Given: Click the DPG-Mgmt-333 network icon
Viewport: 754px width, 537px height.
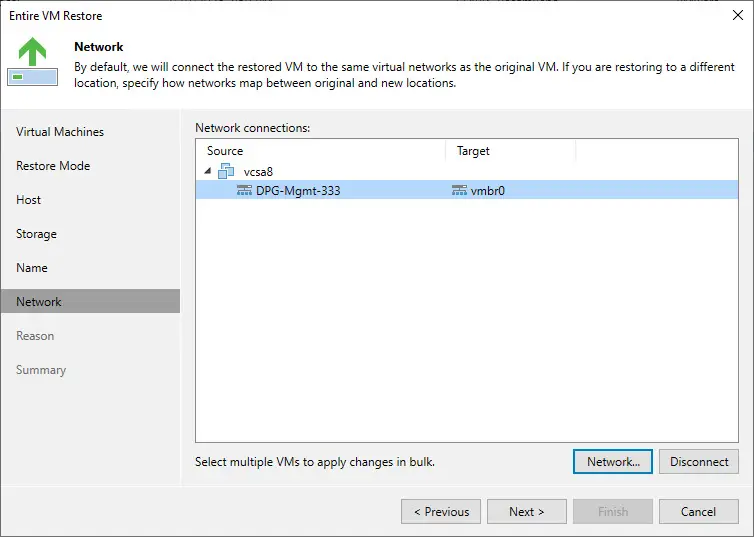Looking at the screenshot, I should tap(244, 190).
